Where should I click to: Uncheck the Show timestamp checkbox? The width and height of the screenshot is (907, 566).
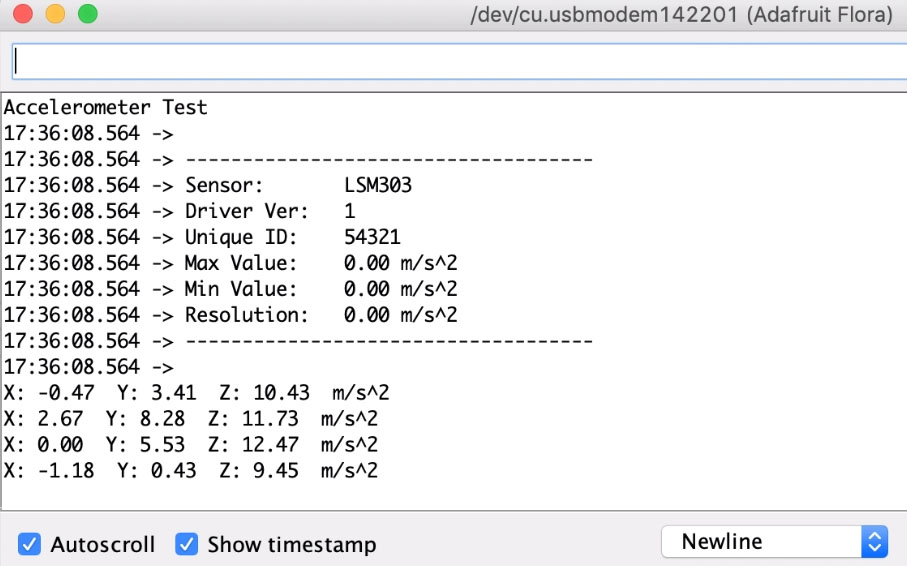click(x=186, y=545)
